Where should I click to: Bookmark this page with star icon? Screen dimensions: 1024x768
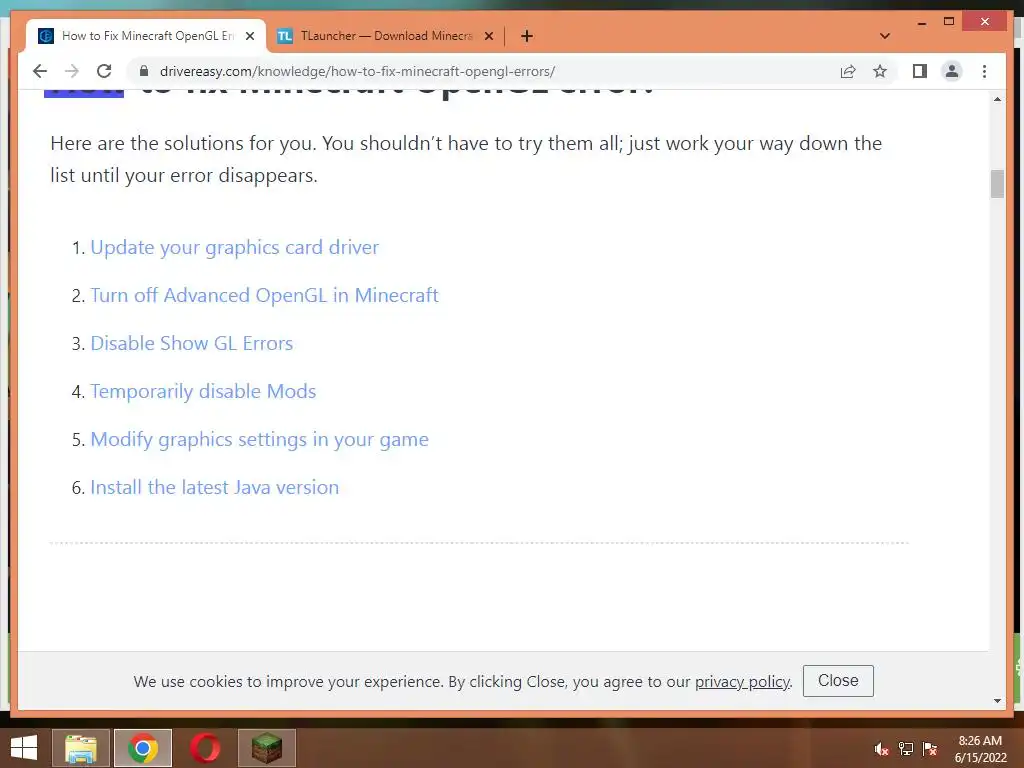[x=880, y=71]
